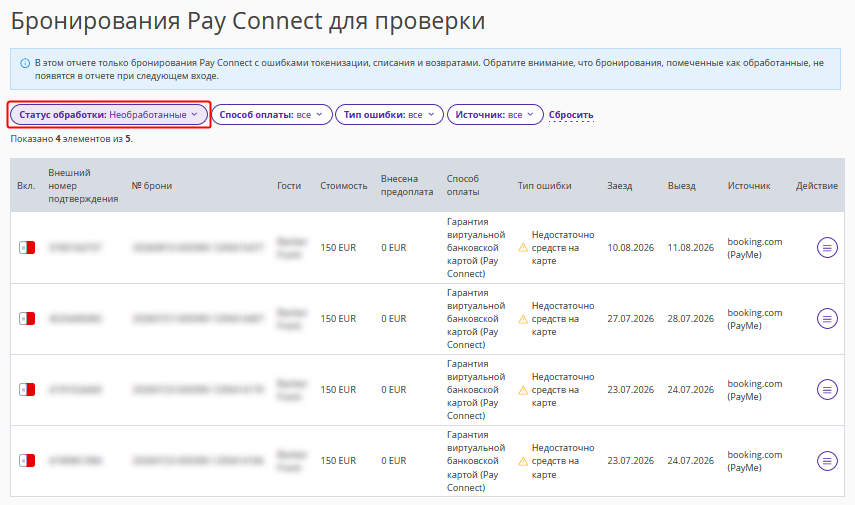Click the Стоимость column header
This screenshot has height=505, width=855.
coord(344,185)
